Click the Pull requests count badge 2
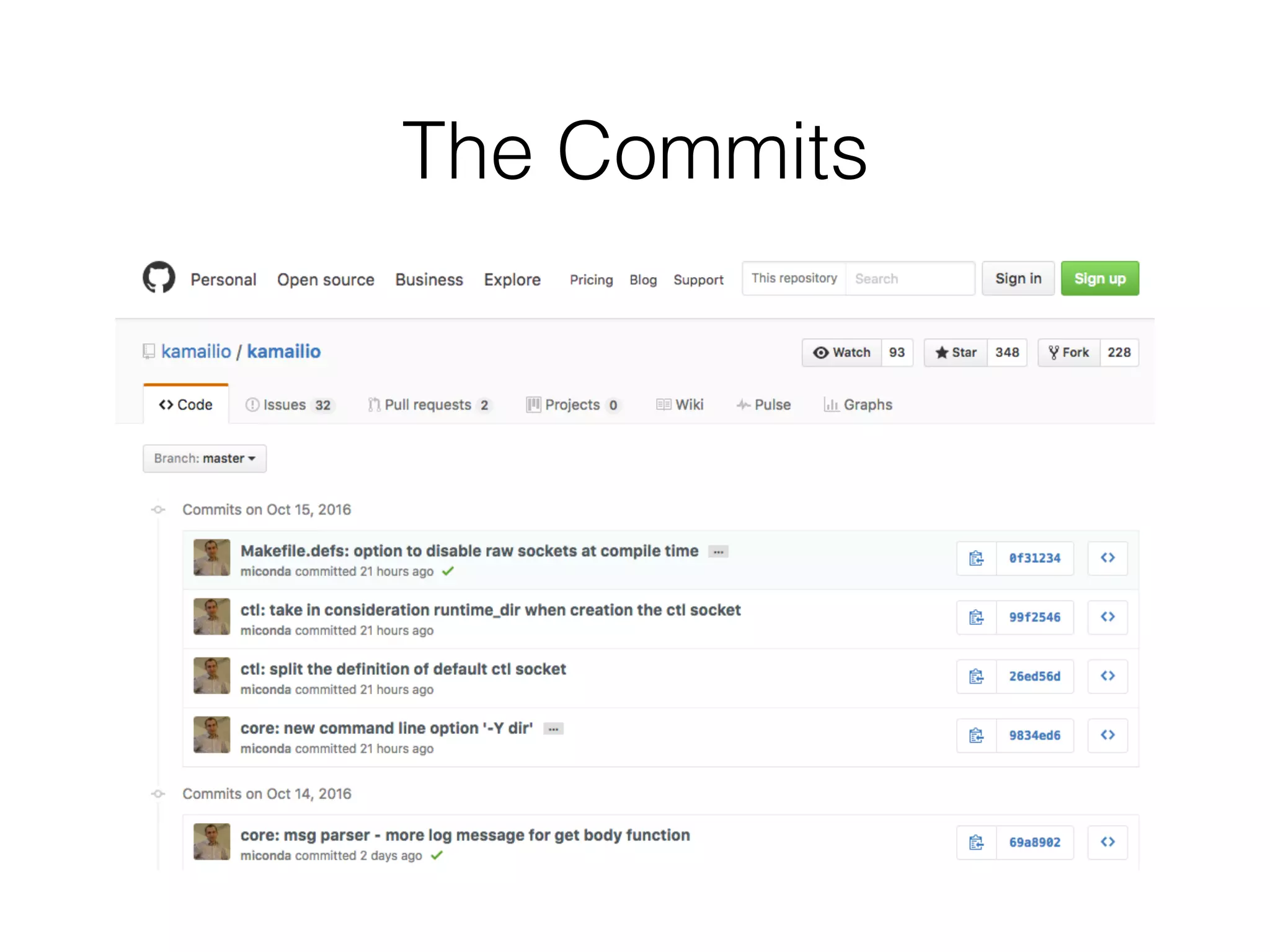 pos(484,405)
